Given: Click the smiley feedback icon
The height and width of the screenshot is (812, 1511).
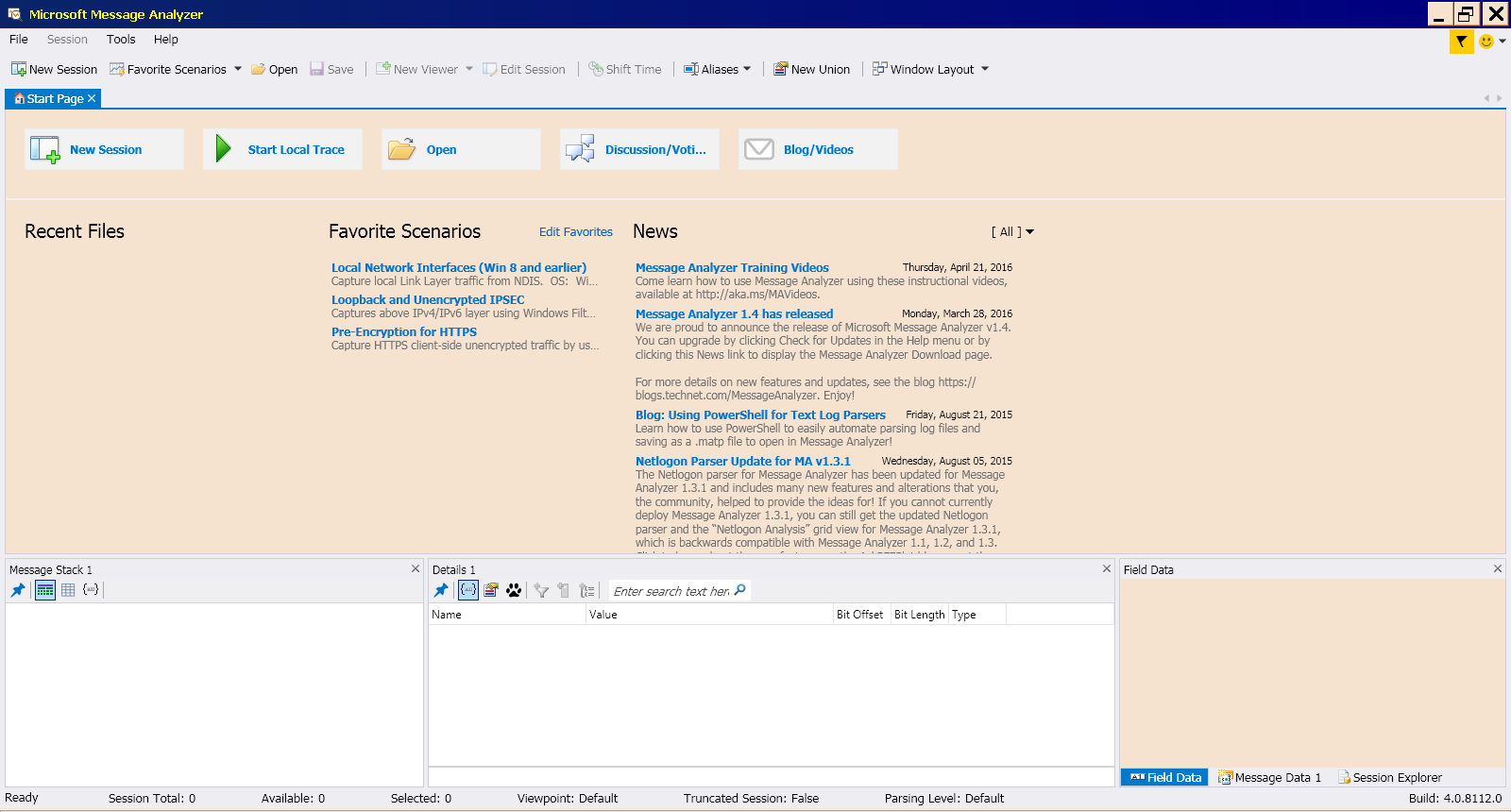Looking at the screenshot, I should tap(1486, 42).
